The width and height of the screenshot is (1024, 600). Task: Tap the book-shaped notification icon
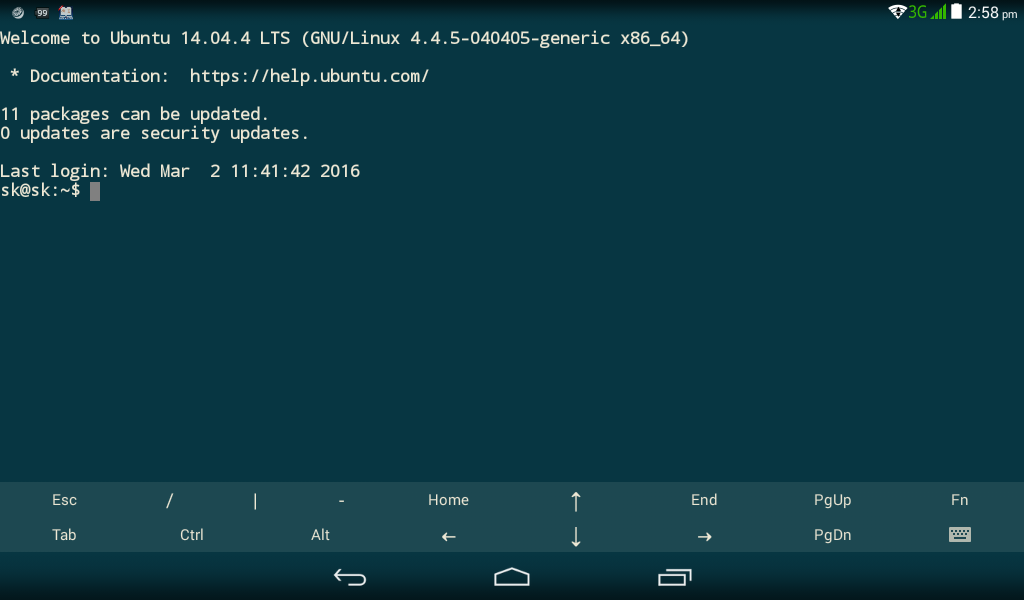click(x=66, y=12)
